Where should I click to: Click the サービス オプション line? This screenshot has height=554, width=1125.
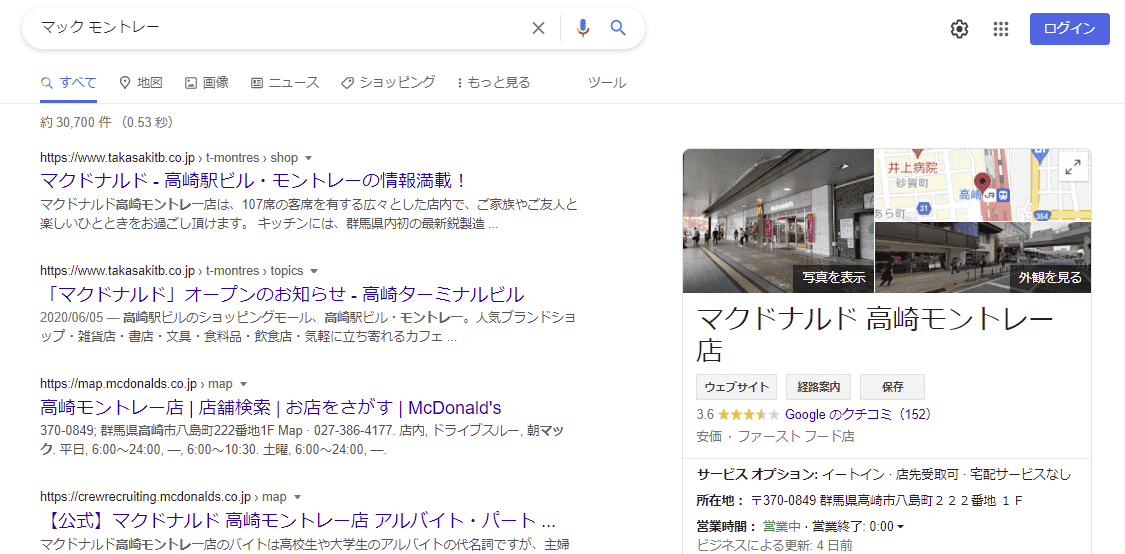[884, 475]
